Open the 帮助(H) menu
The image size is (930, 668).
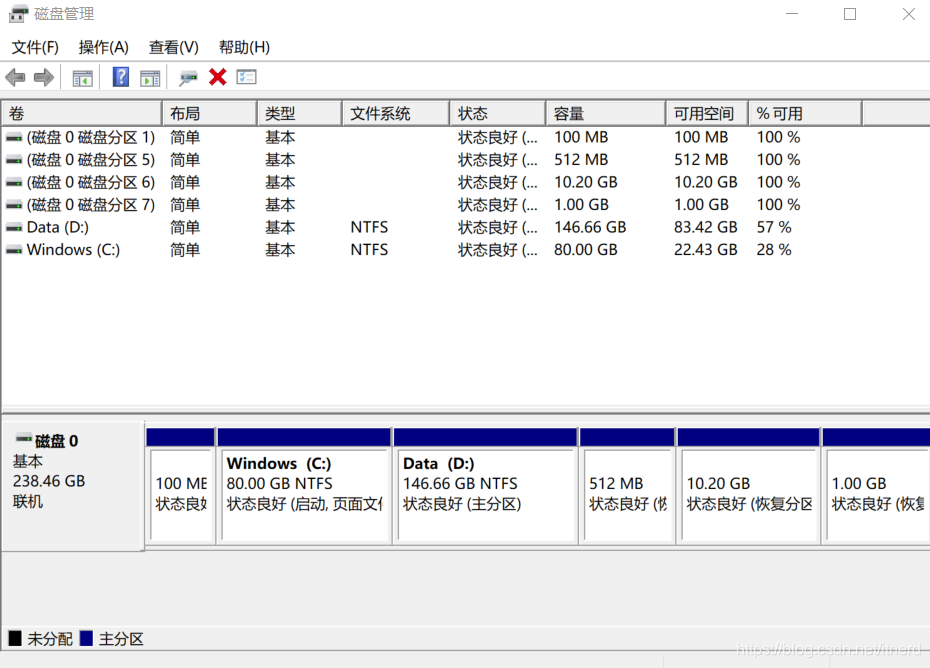[244, 47]
